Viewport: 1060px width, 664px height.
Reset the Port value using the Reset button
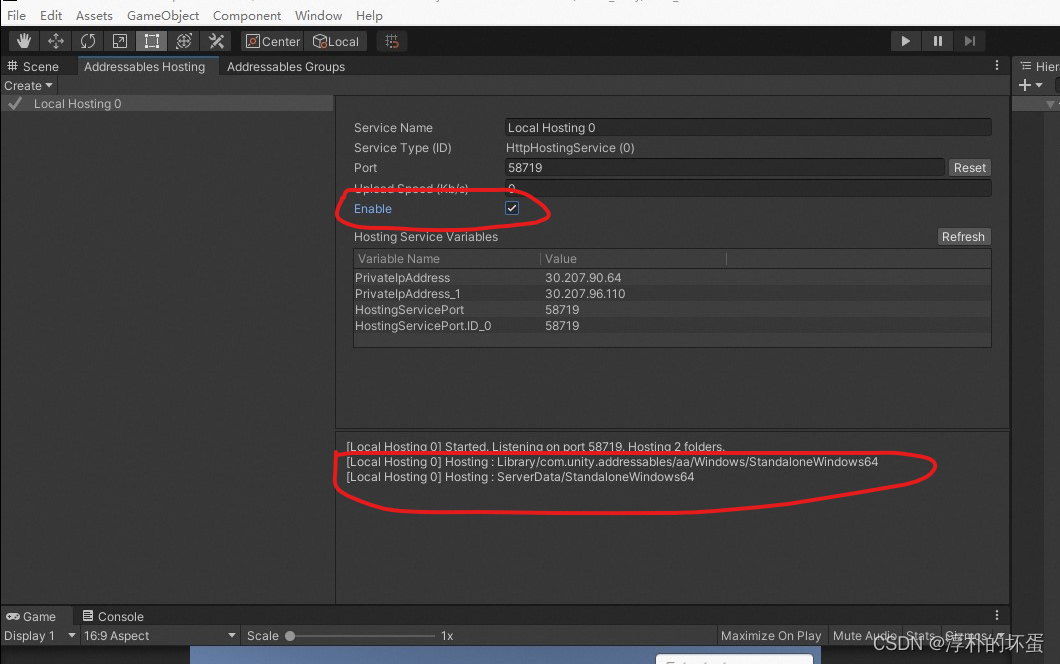point(968,167)
